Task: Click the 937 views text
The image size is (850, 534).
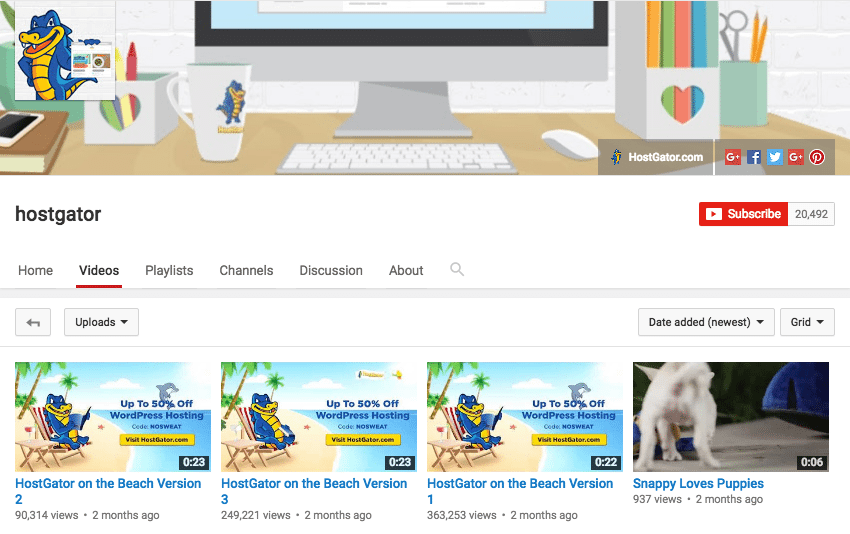Action: 657,499
